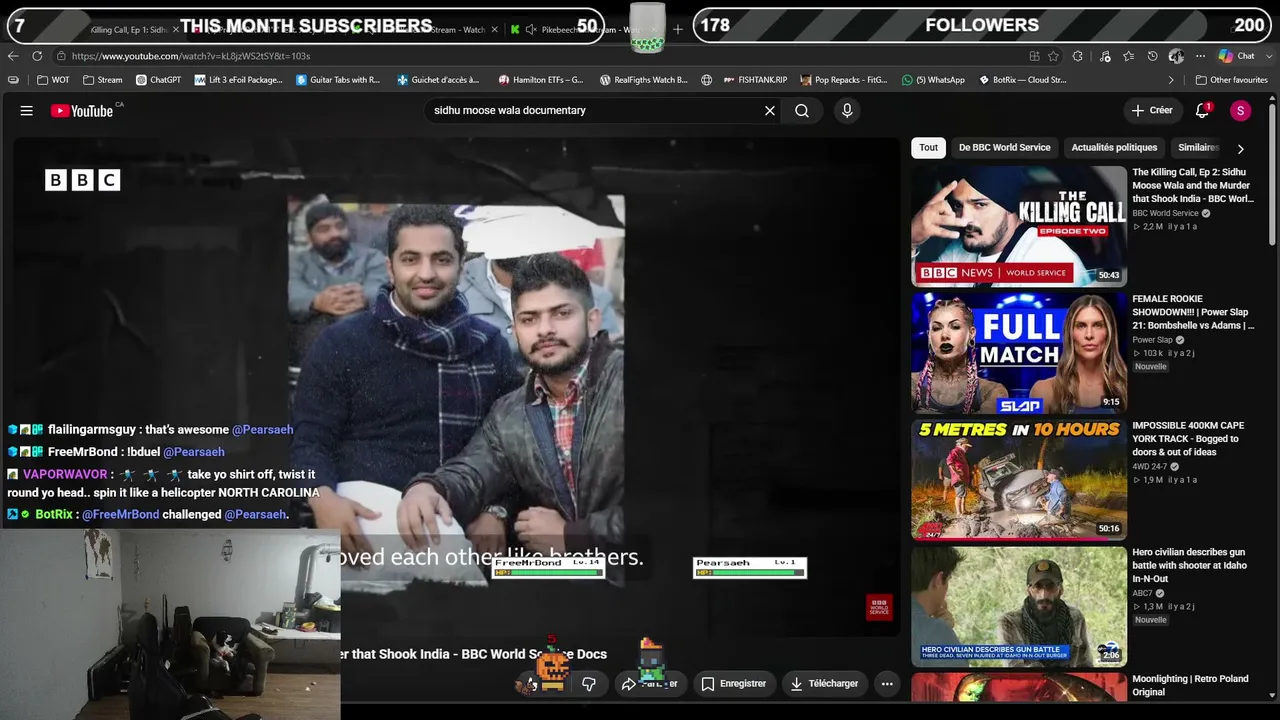Open The Killing Call Episode Two thumbnail
This screenshot has width=1280, height=720.
(1018, 226)
